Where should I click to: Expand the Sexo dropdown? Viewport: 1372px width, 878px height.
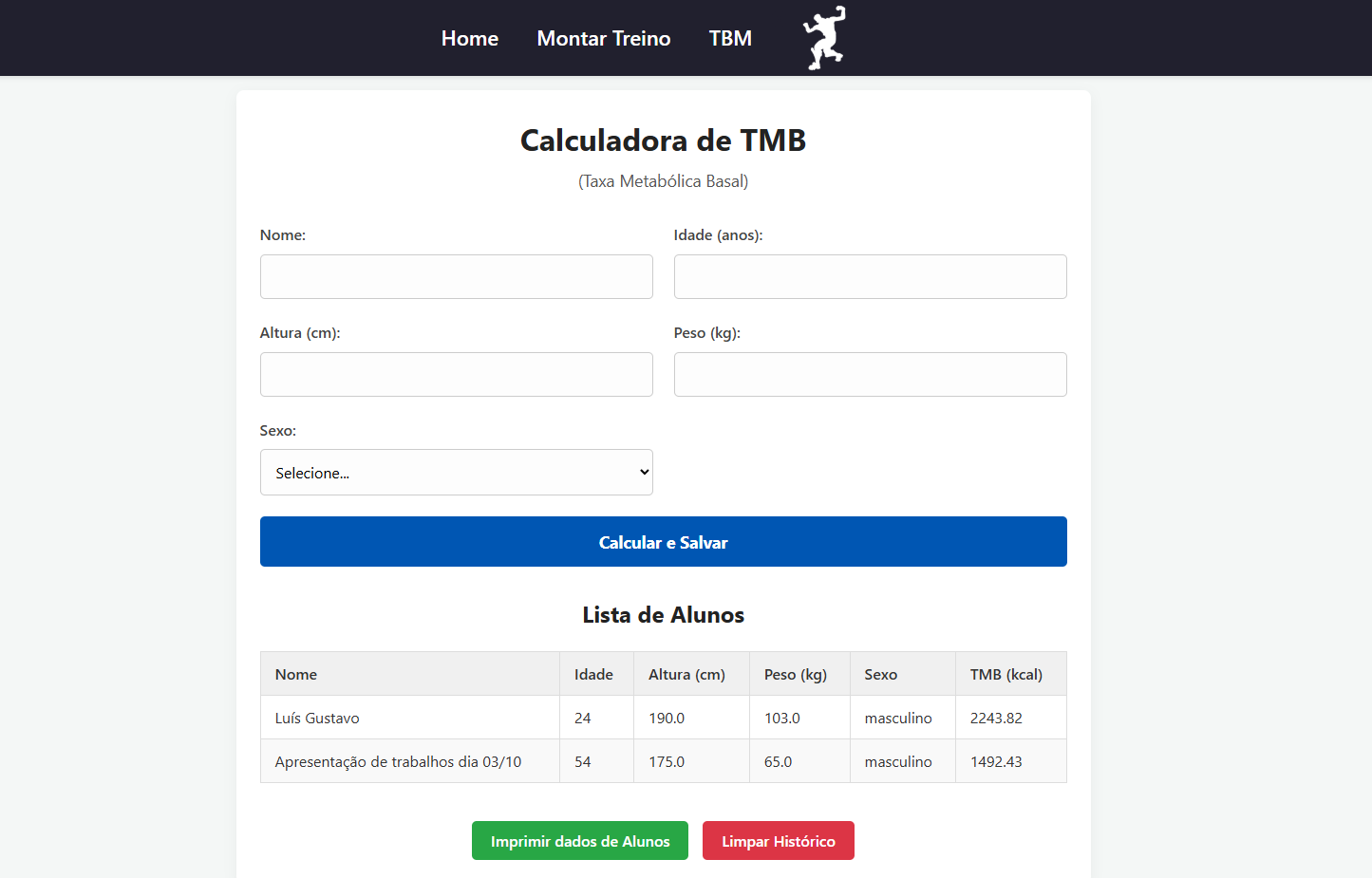pos(456,473)
